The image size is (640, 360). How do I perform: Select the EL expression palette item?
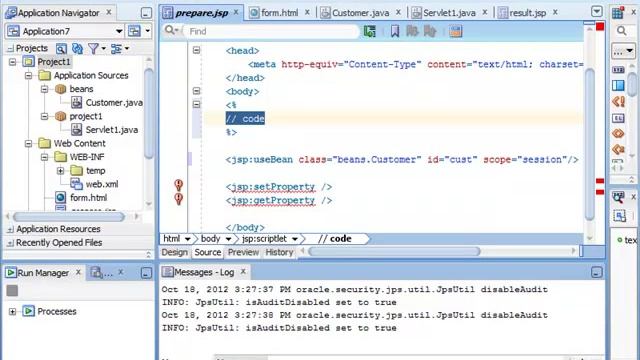pos(618,118)
